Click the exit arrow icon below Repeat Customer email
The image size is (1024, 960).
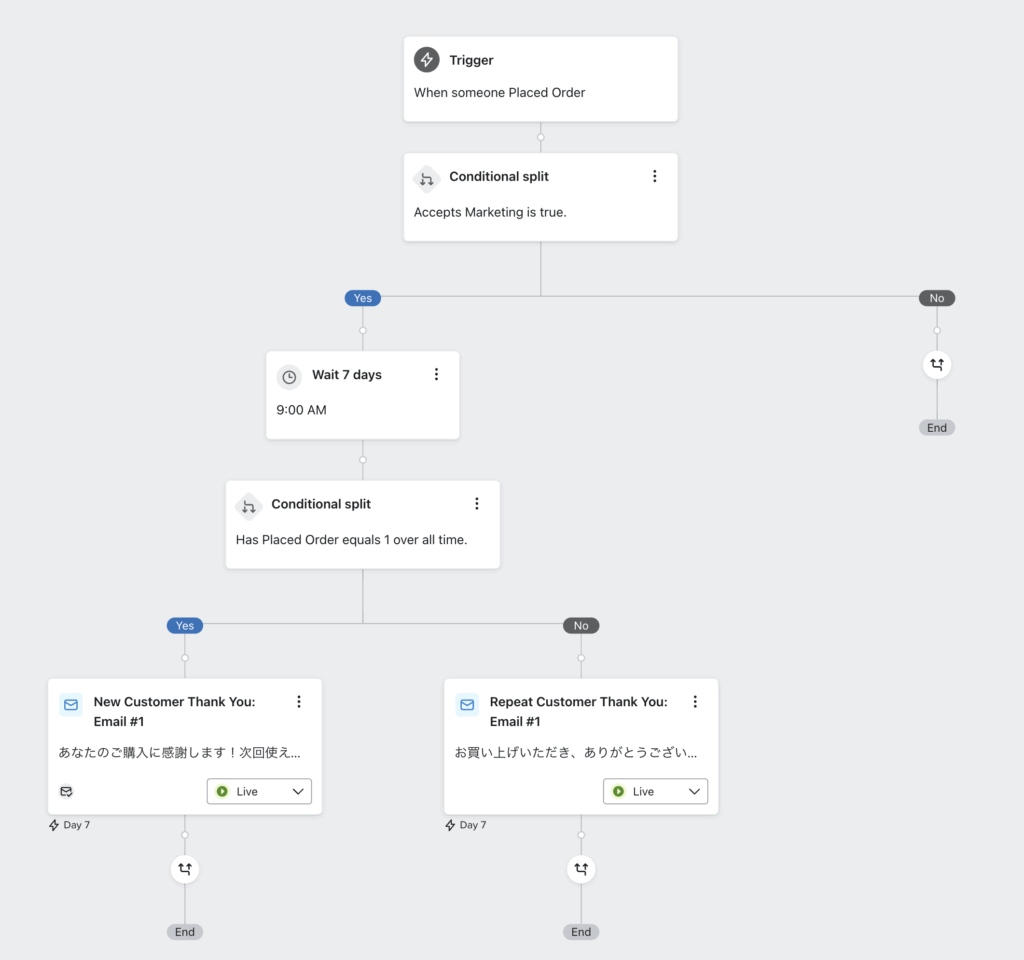tap(581, 869)
